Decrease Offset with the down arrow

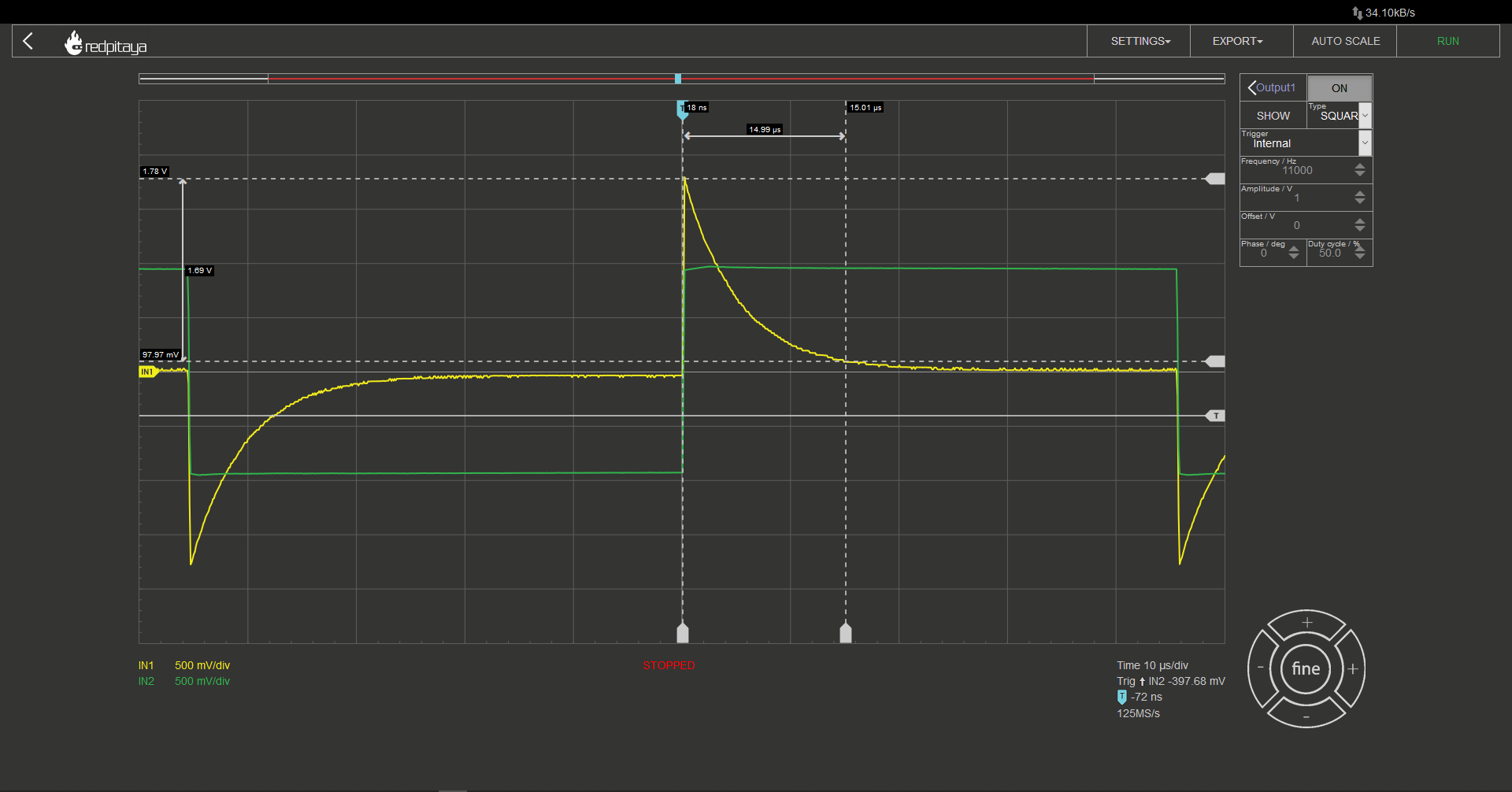coord(1360,229)
